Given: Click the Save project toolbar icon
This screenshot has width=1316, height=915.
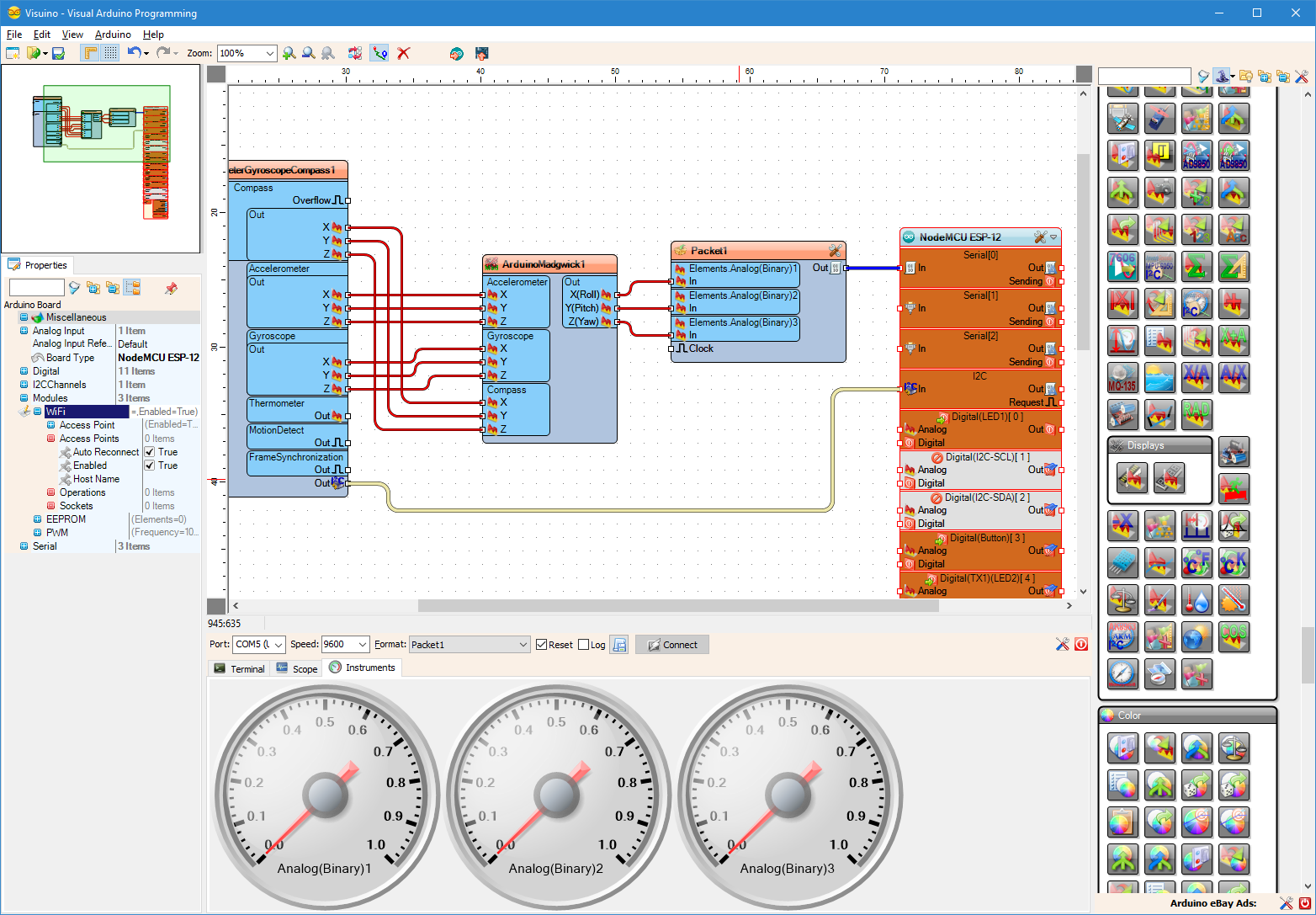Looking at the screenshot, I should (58, 53).
